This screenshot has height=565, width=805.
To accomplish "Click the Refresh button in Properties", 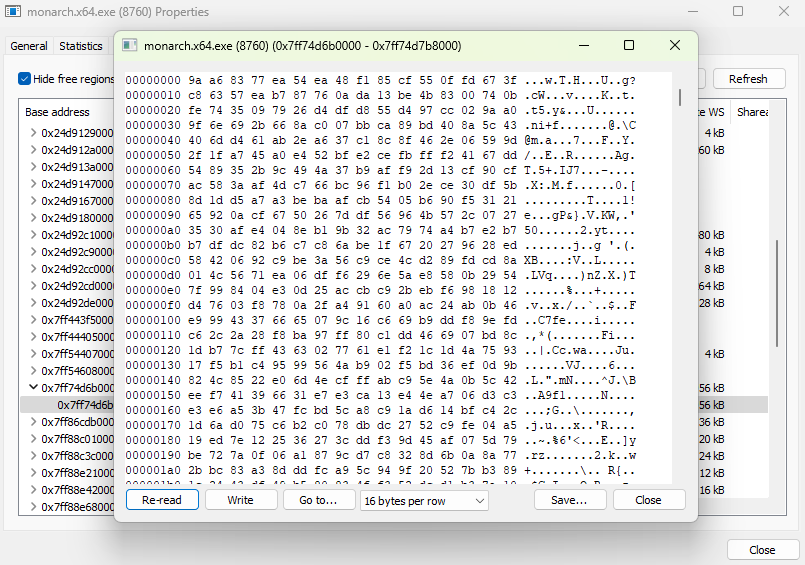I will pos(748,79).
